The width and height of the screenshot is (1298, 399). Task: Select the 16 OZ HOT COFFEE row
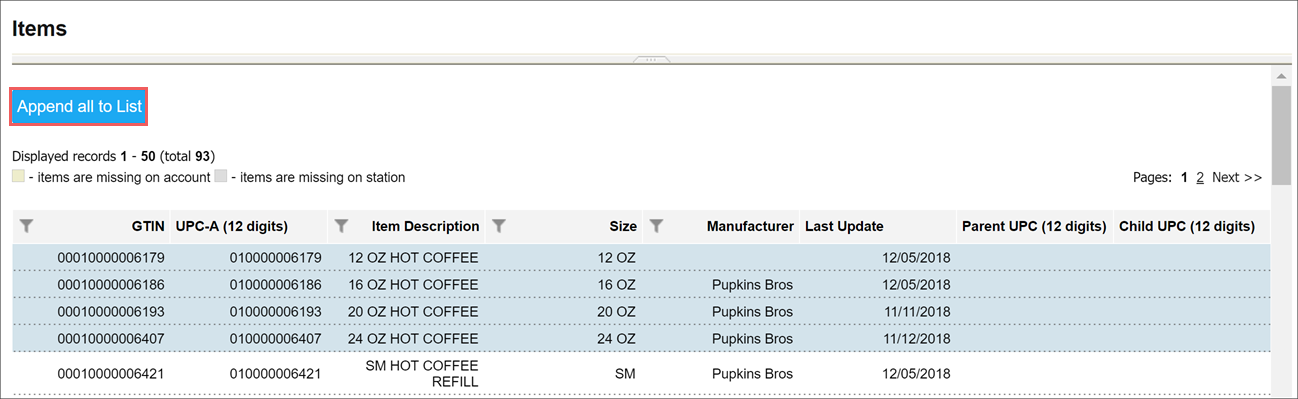pyautogui.click(x=641, y=285)
